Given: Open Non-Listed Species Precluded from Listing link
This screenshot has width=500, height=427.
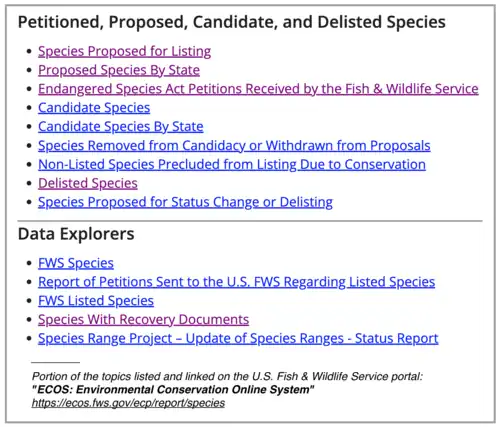Looking at the screenshot, I should coord(232,165).
